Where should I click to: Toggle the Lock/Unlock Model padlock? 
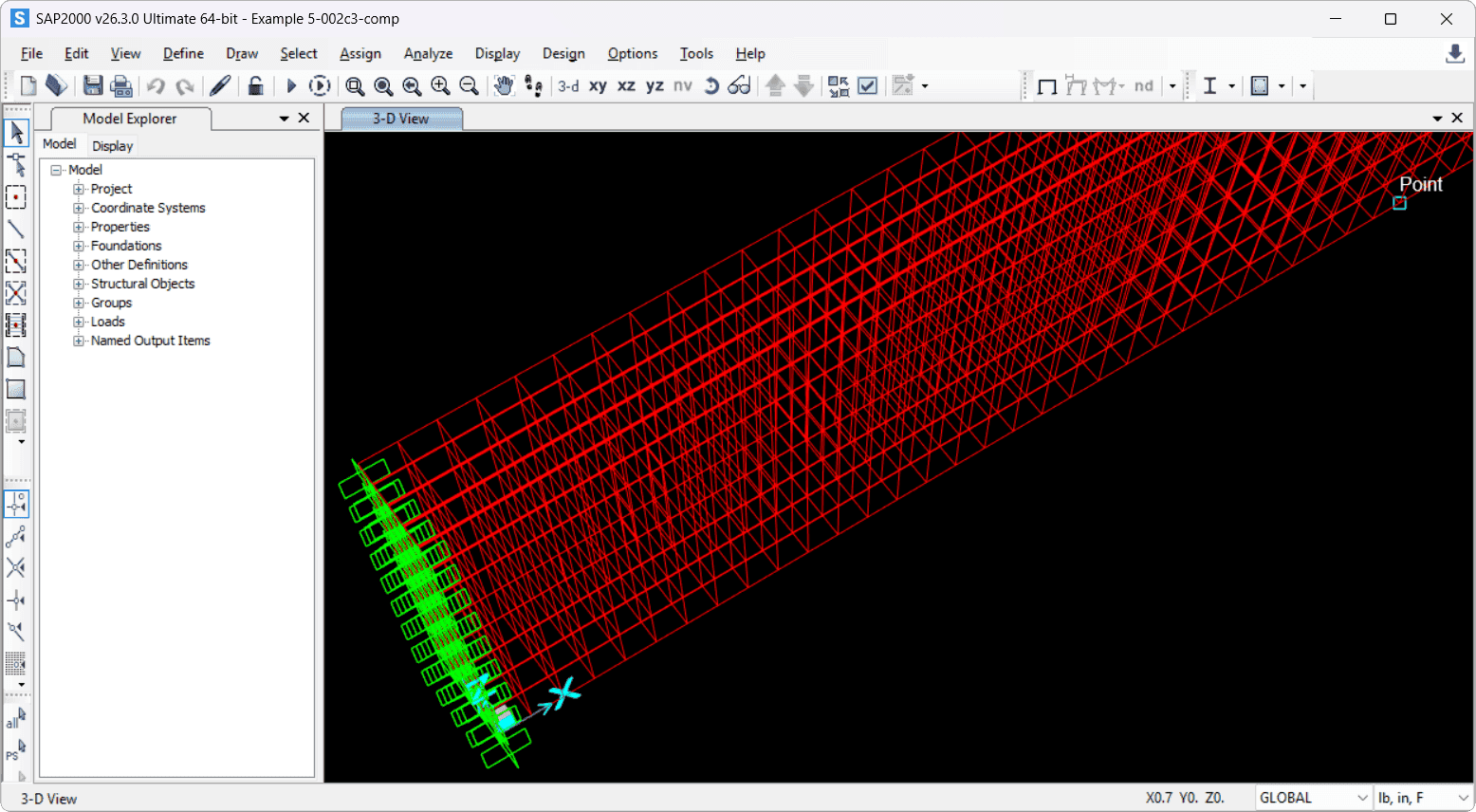click(256, 86)
